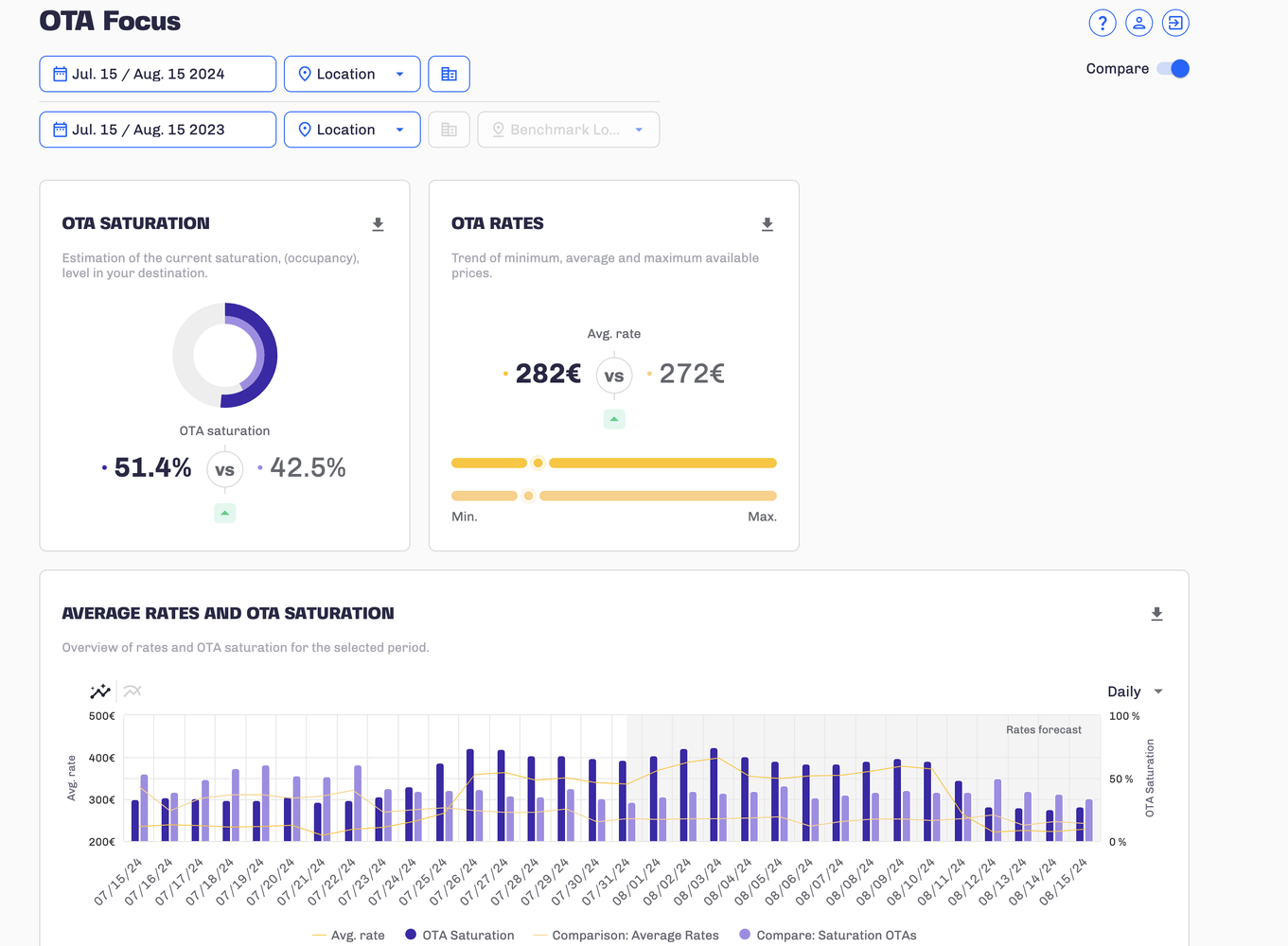Open the Jul. 15 / Aug. 15 2024 date picker

coord(157,74)
